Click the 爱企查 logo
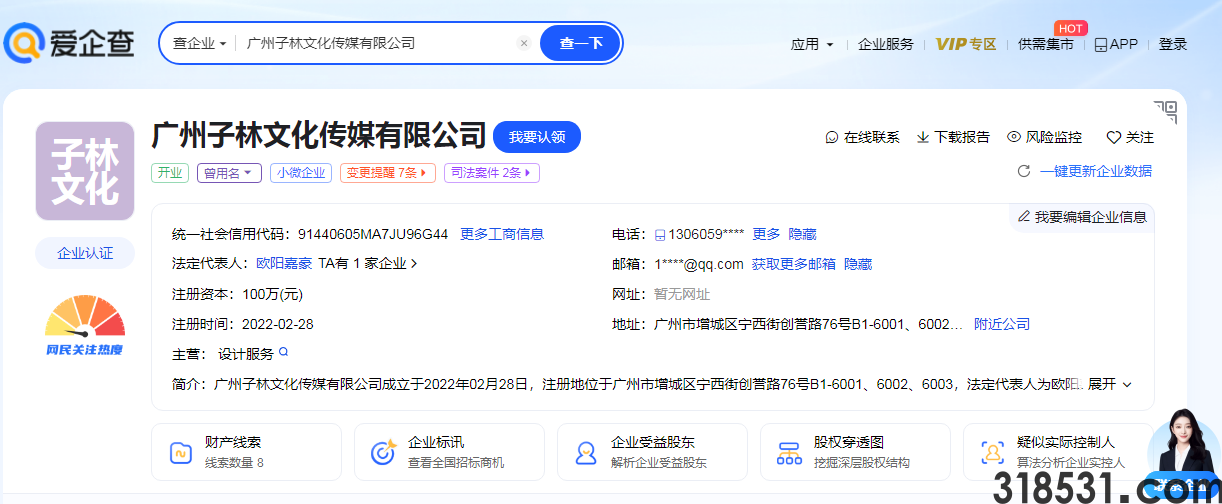The image size is (1222, 504). [x=69, y=43]
